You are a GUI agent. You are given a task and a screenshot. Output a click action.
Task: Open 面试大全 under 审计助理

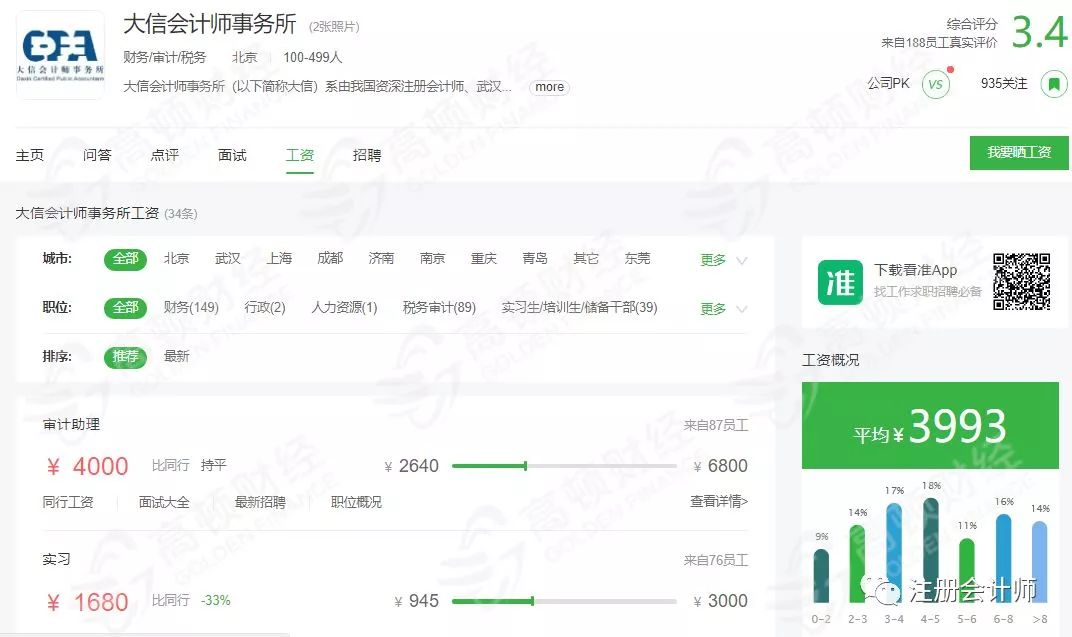click(x=164, y=502)
